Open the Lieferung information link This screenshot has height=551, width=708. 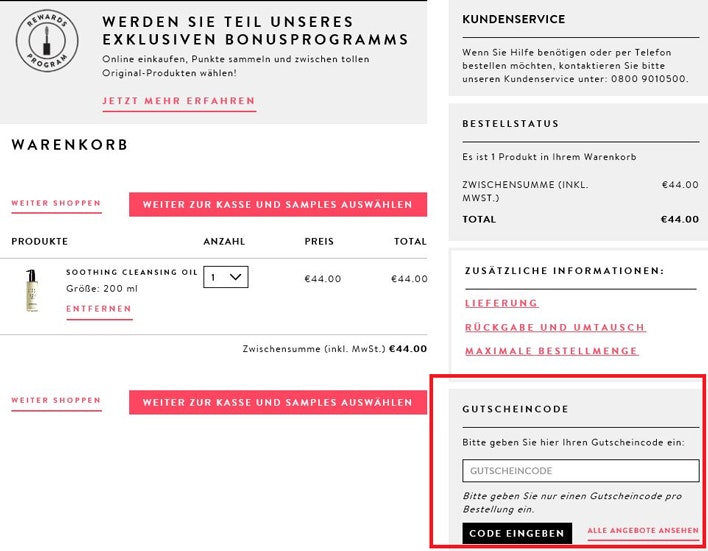[x=501, y=303]
